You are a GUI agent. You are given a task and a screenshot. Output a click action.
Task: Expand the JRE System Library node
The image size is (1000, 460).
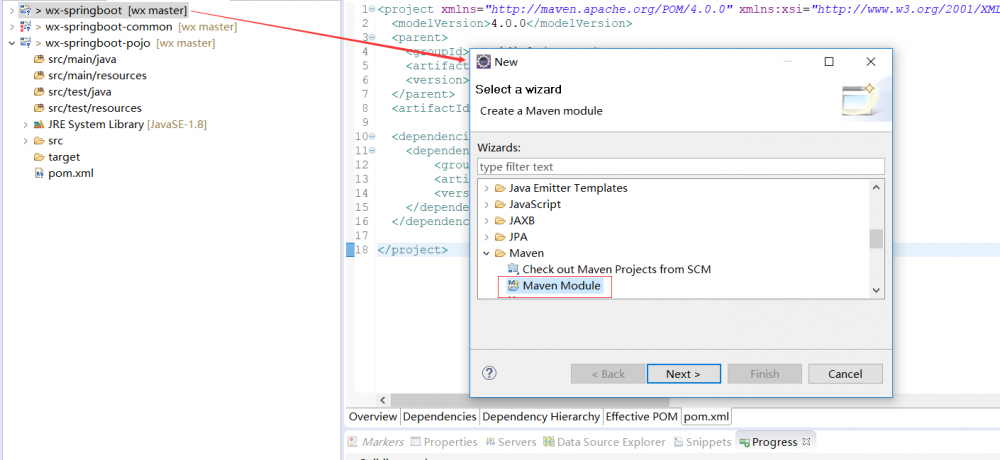point(26,124)
